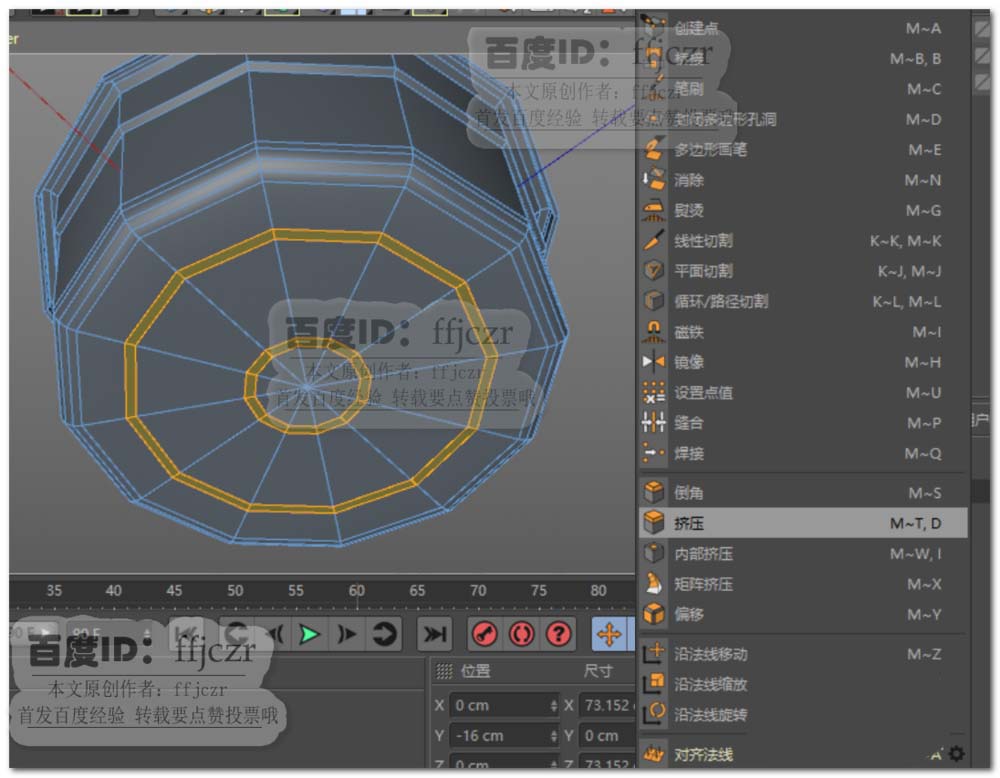Click the 消除 Dissolve tool icon
This screenshot has height=778, width=1000.
pyautogui.click(x=654, y=180)
